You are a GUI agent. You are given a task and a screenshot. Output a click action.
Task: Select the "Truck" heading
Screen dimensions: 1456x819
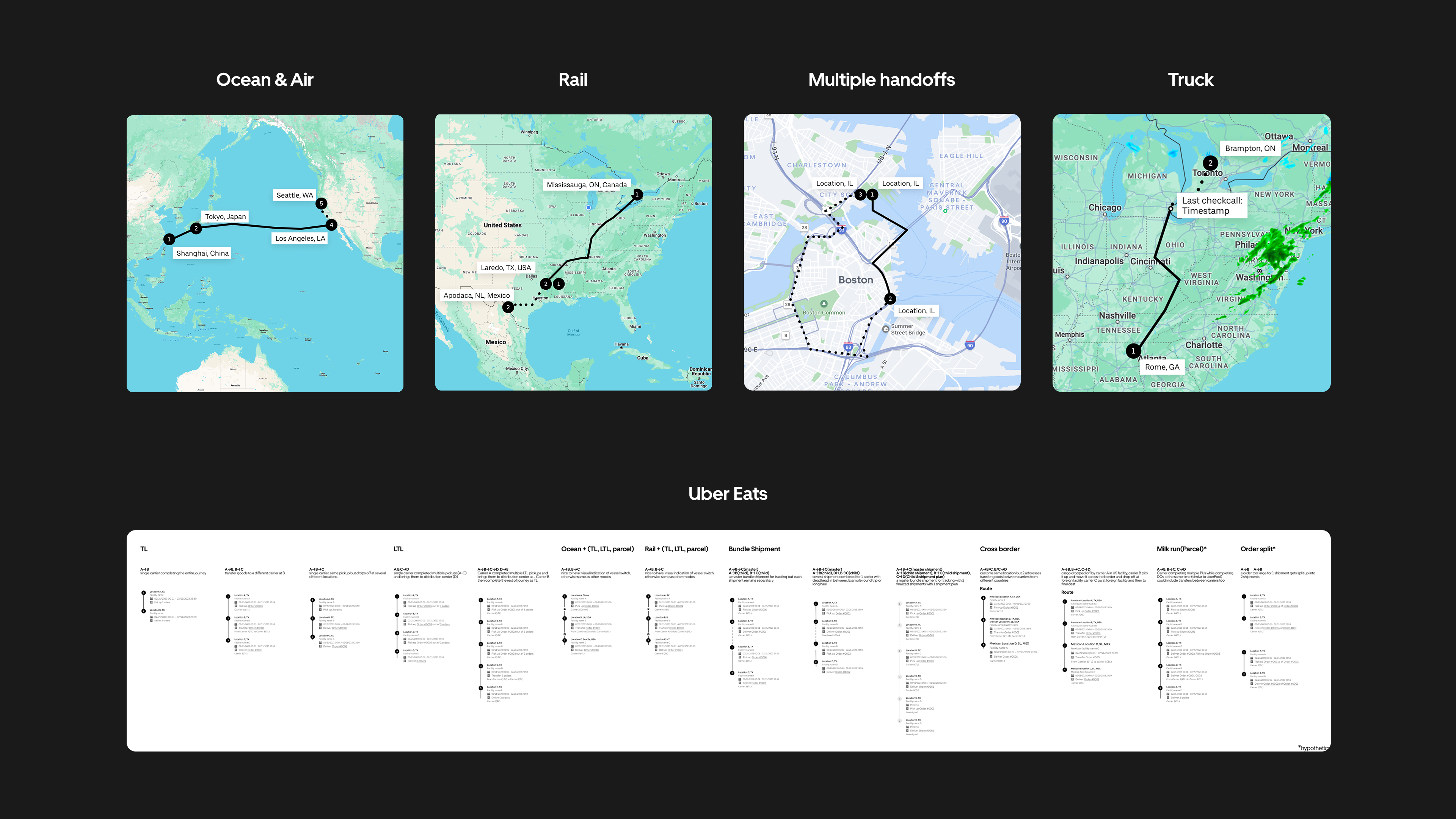pyautogui.click(x=1191, y=80)
